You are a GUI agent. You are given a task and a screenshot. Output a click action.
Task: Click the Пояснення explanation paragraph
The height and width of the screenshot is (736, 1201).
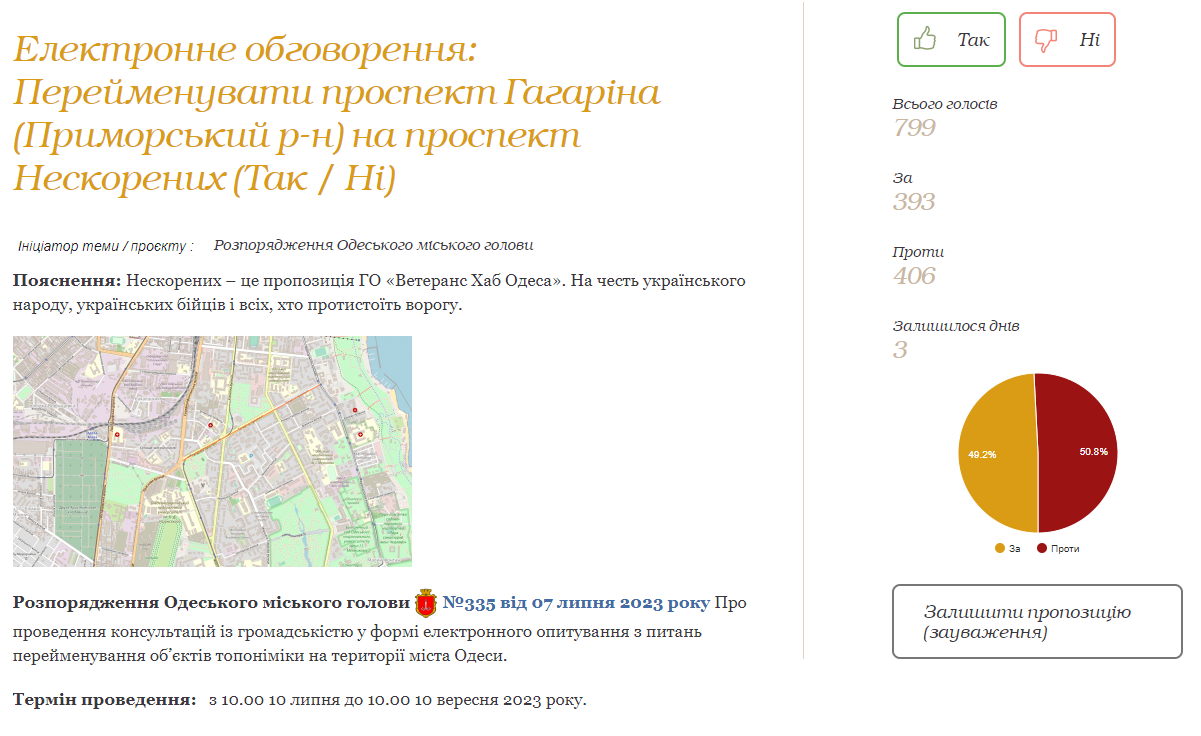click(379, 292)
